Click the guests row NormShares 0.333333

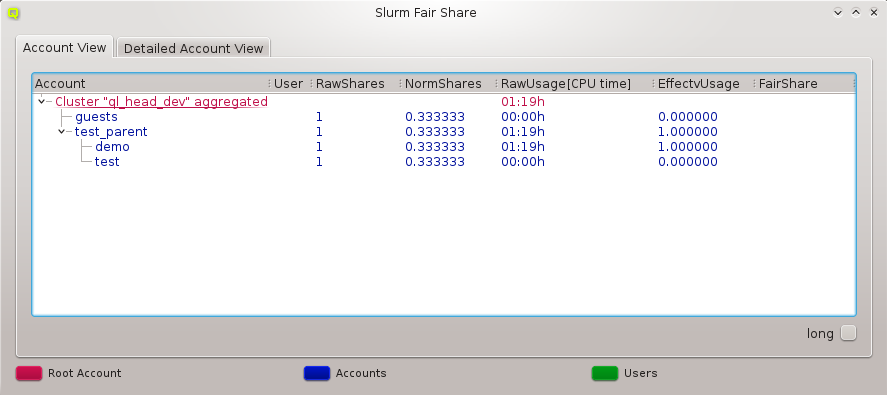(434, 117)
